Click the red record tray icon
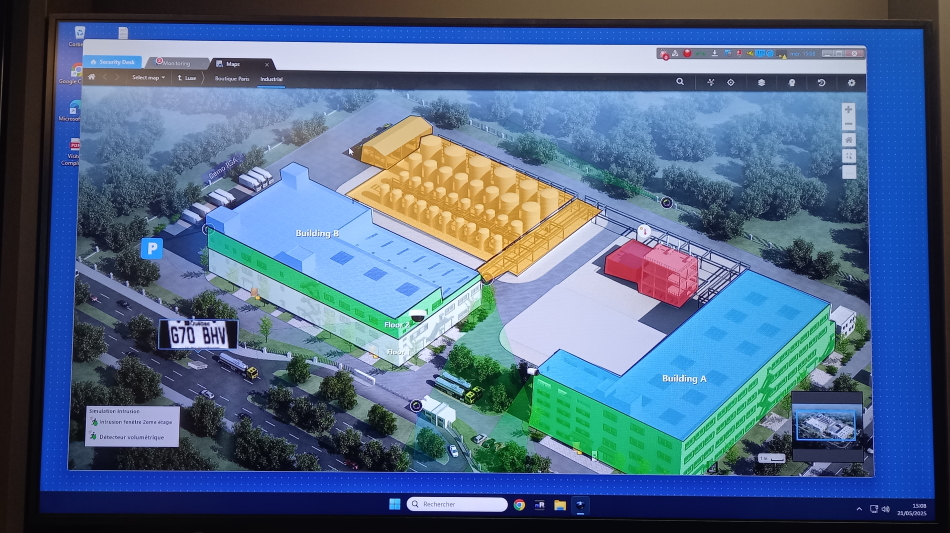This screenshot has height=533, width=950. click(x=687, y=53)
